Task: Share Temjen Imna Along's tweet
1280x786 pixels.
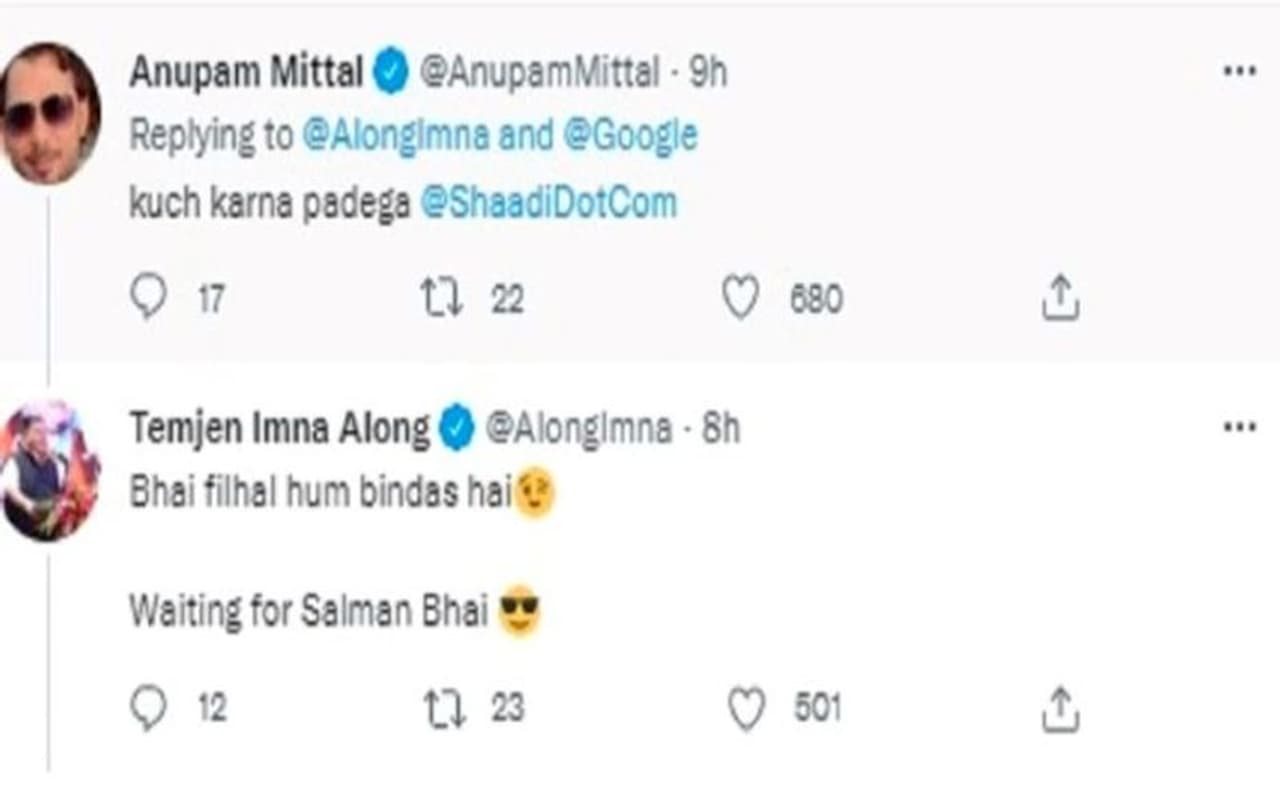Action: (x=1059, y=708)
